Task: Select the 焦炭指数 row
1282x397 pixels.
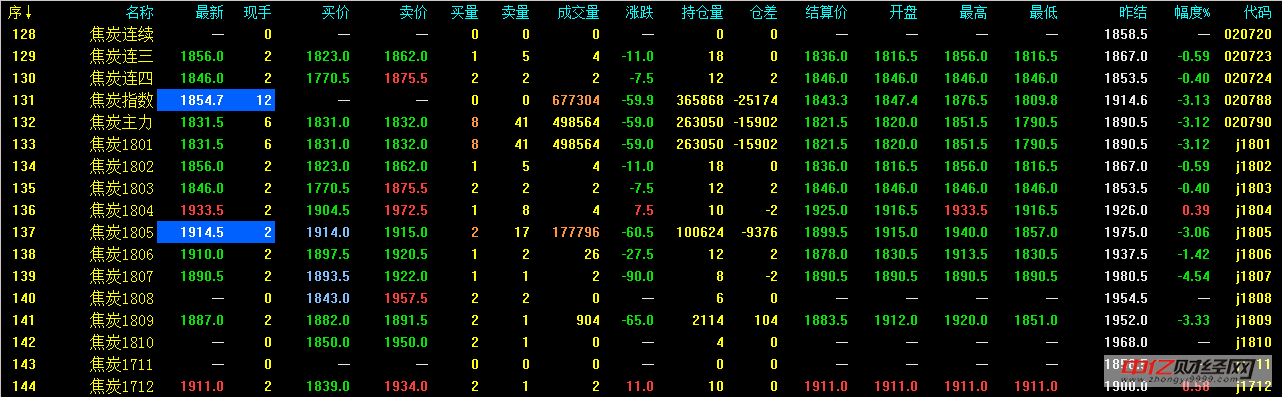Action: 641,100
